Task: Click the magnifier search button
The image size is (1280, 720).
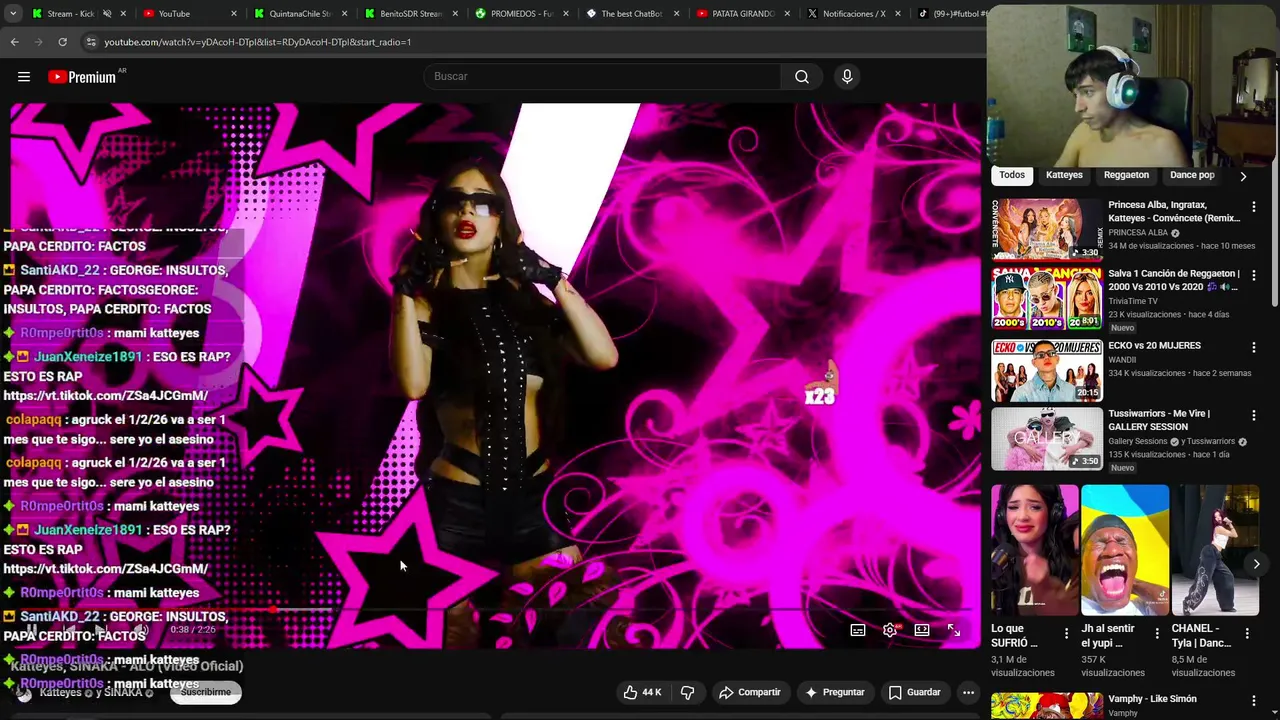Action: [802, 77]
